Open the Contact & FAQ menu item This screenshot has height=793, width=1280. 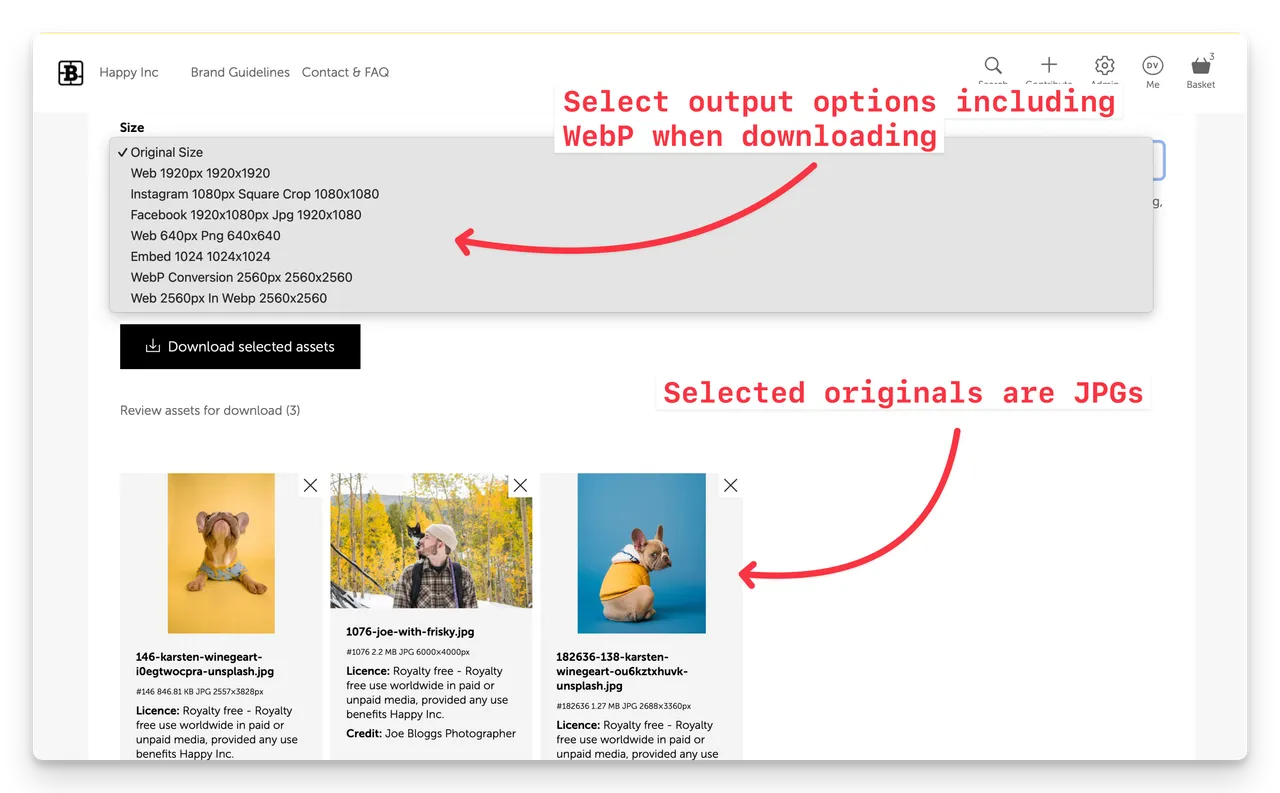(x=345, y=72)
